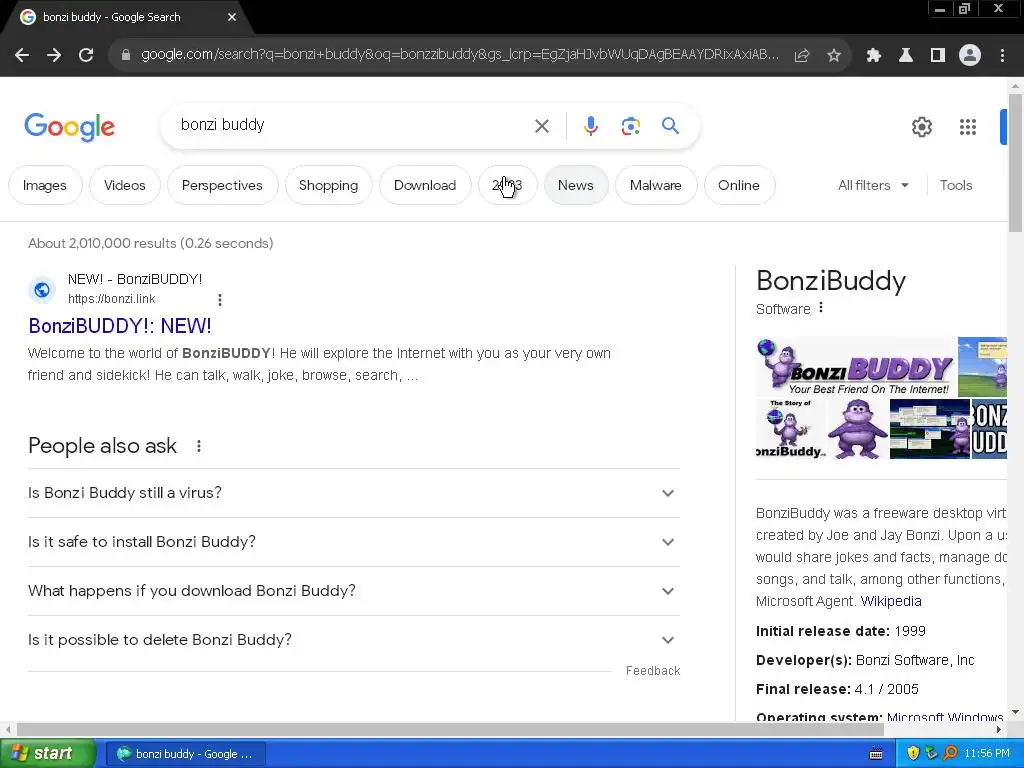This screenshot has height=768, width=1024.
Task: Expand 'Is Bonzi Buddy still a virus?'
Action: 353,493
